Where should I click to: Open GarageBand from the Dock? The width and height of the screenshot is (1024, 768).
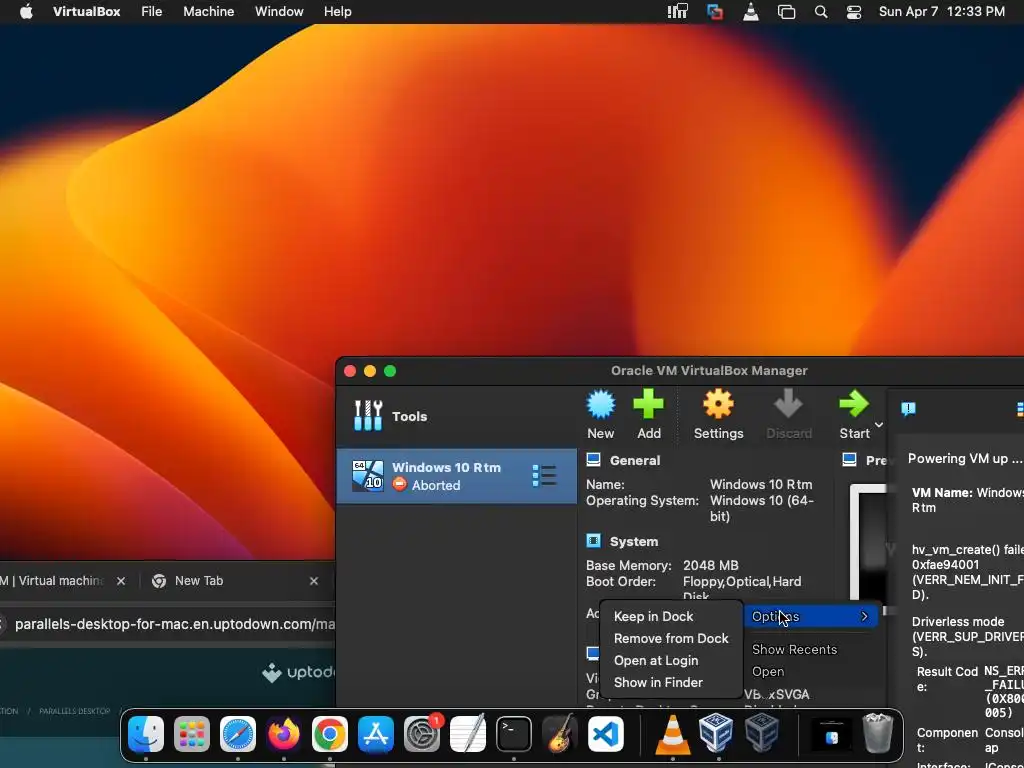point(560,733)
